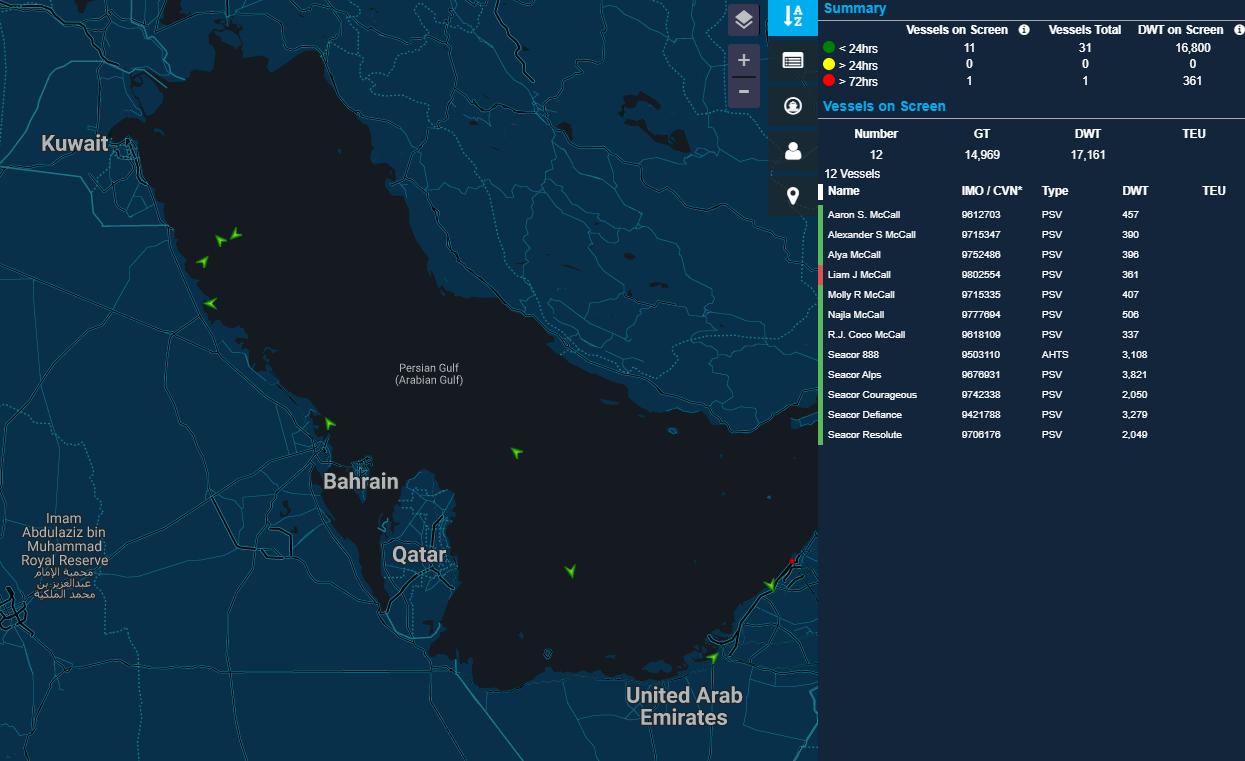Select vessel Seacor 888 from the list
The image size is (1245, 761).
(x=851, y=354)
